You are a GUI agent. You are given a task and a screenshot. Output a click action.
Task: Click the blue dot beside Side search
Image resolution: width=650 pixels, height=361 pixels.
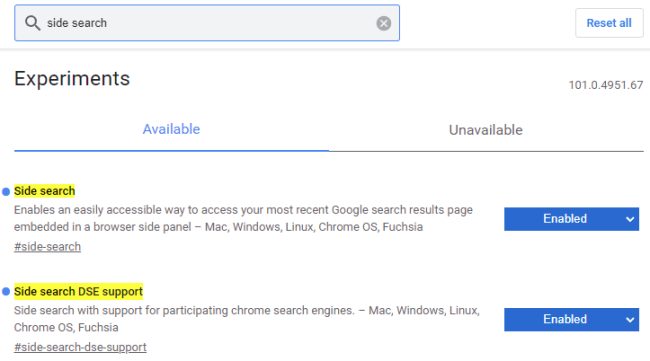click(6, 191)
